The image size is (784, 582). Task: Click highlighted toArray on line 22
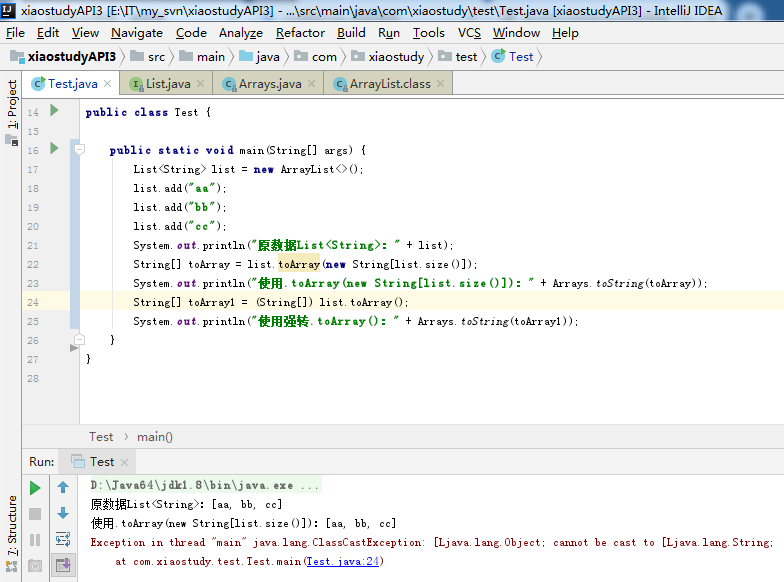299,264
